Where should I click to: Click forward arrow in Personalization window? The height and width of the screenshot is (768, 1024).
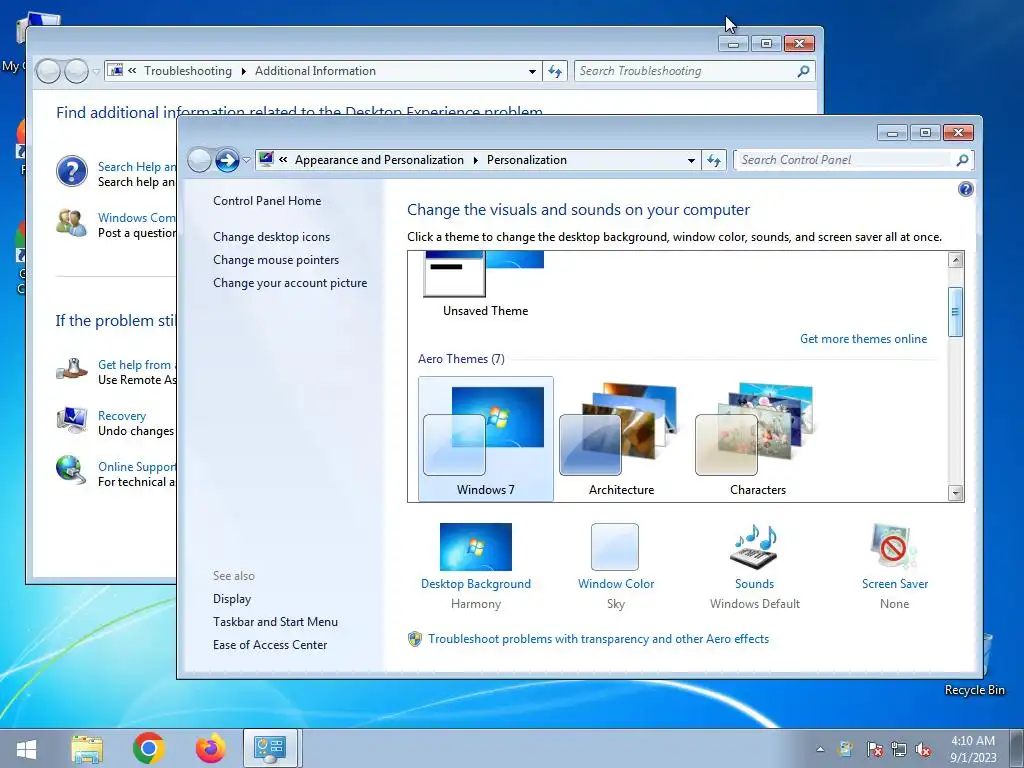pyautogui.click(x=227, y=160)
